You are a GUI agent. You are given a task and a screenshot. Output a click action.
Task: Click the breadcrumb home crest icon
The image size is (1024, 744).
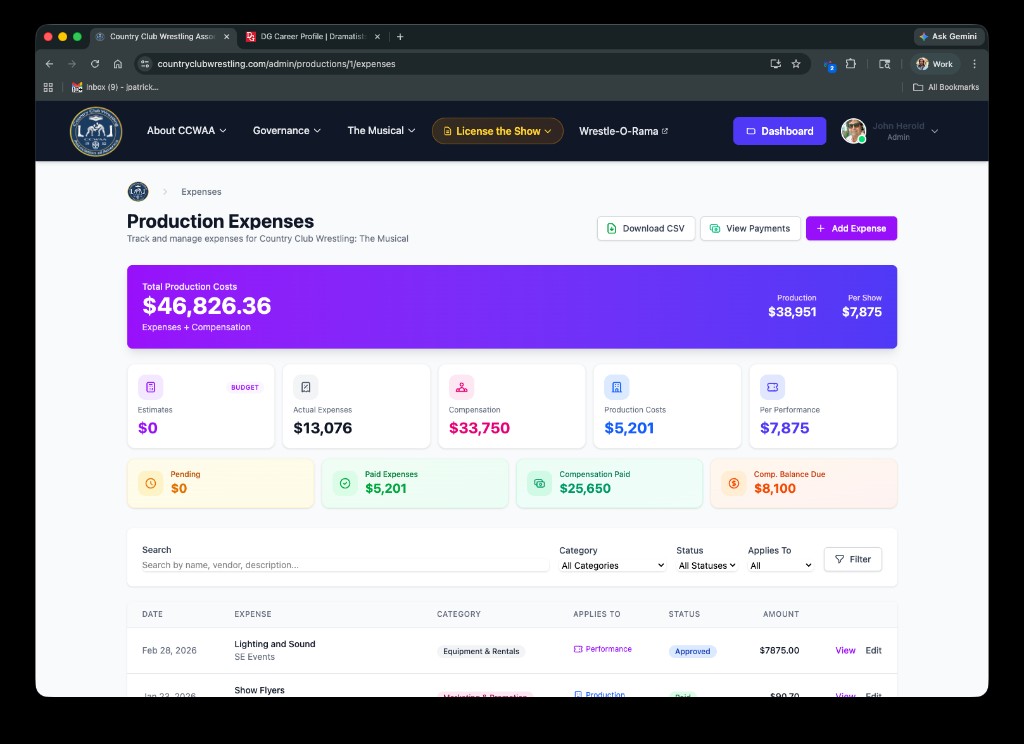point(138,192)
